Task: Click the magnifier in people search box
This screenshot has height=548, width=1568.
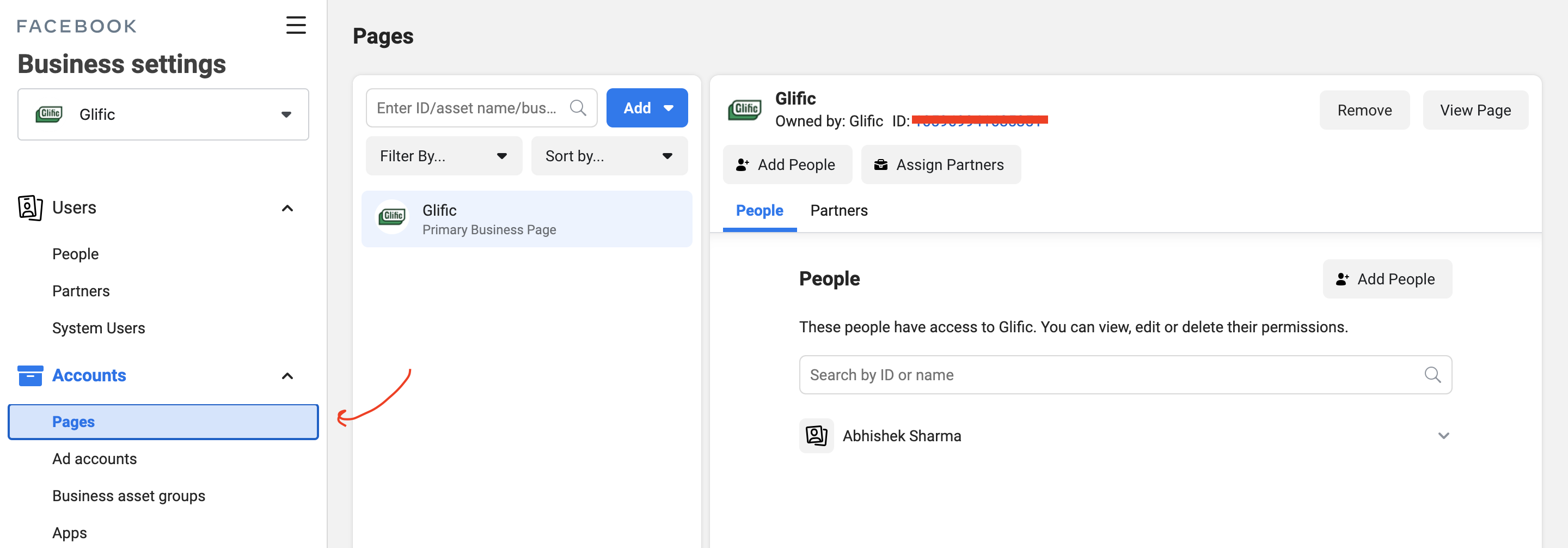Action: click(x=1432, y=374)
